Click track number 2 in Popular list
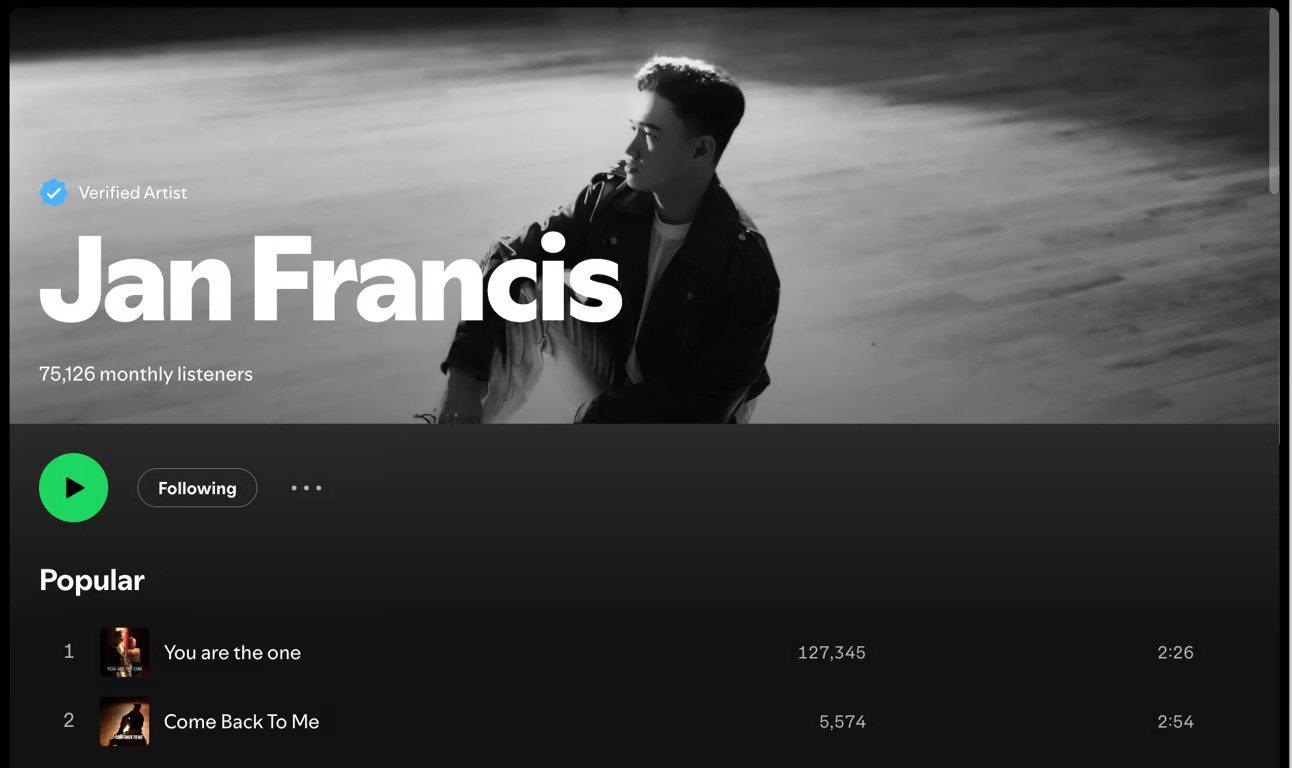Screen dimensions: 1292x768 (x=69, y=720)
